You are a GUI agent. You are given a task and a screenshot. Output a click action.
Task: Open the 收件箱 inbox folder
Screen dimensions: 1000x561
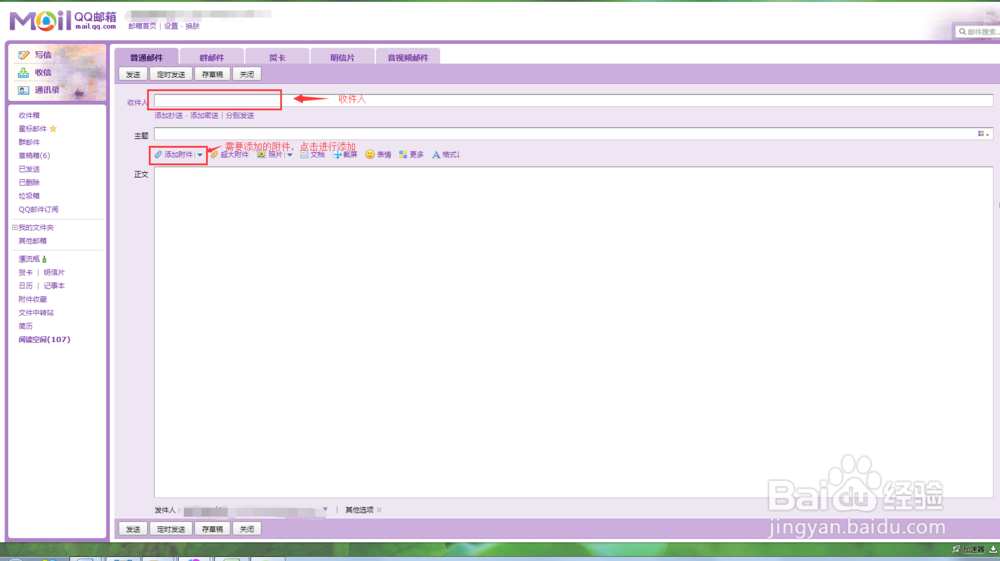29,115
